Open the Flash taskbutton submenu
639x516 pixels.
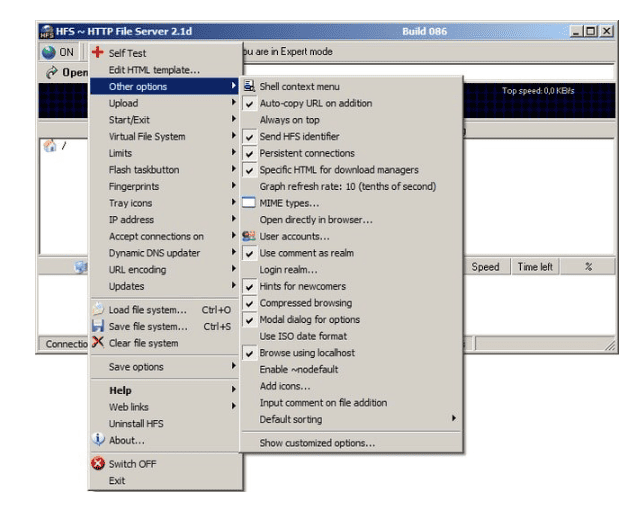point(164,170)
